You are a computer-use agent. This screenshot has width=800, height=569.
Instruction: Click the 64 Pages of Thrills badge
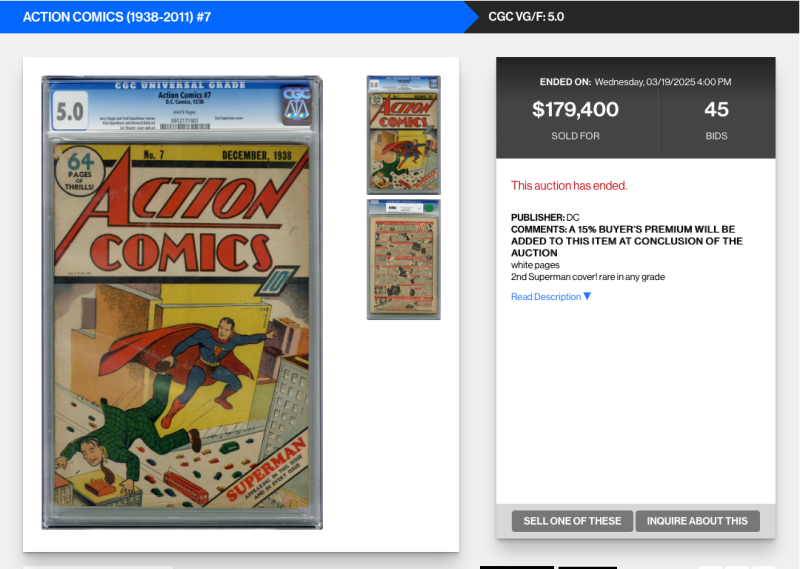(x=80, y=171)
